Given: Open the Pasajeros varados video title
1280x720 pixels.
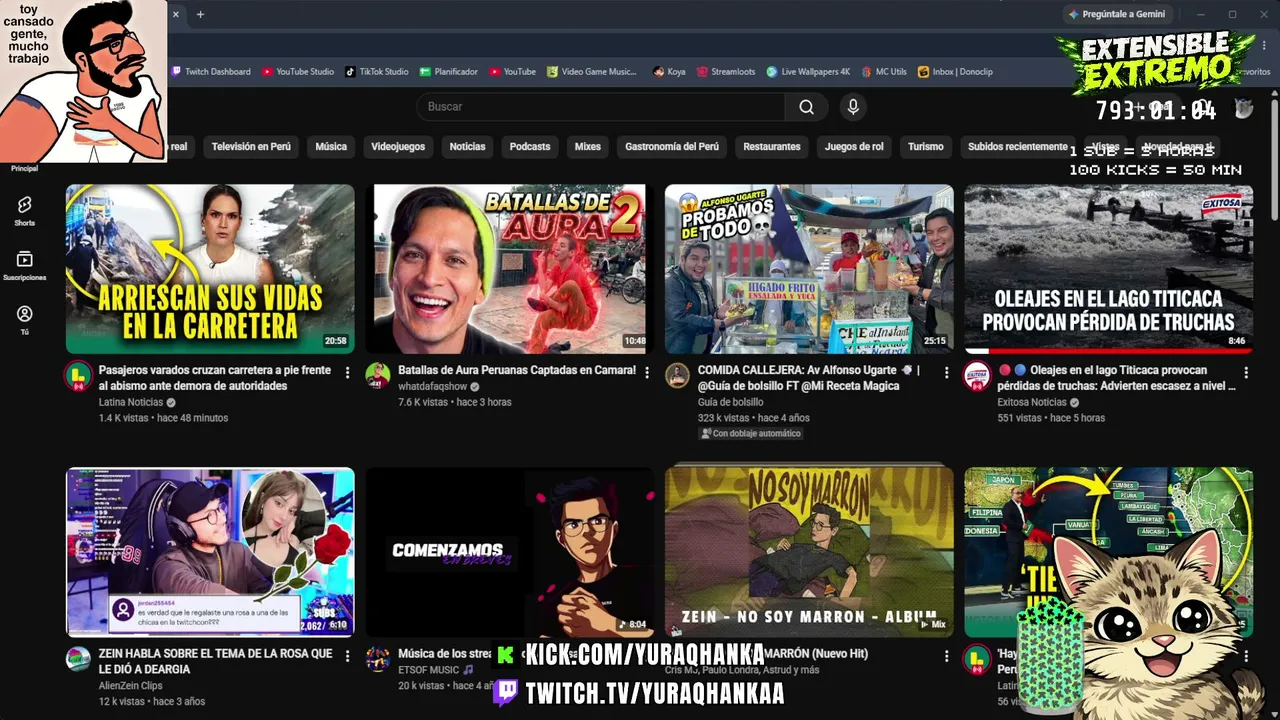Looking at the screenshot, I should click(215, 378).
